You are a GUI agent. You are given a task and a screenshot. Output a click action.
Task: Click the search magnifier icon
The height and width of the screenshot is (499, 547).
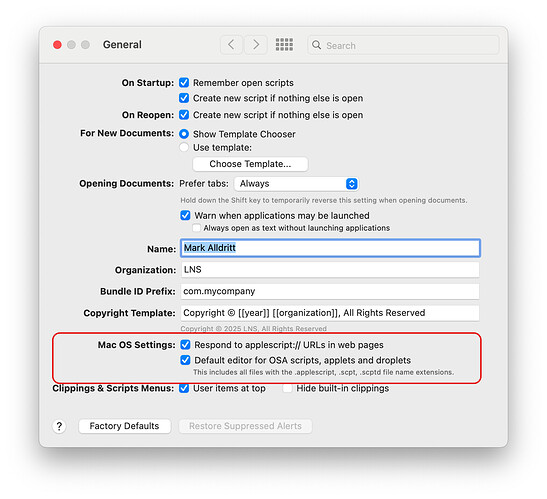click(x=316, y=45)
